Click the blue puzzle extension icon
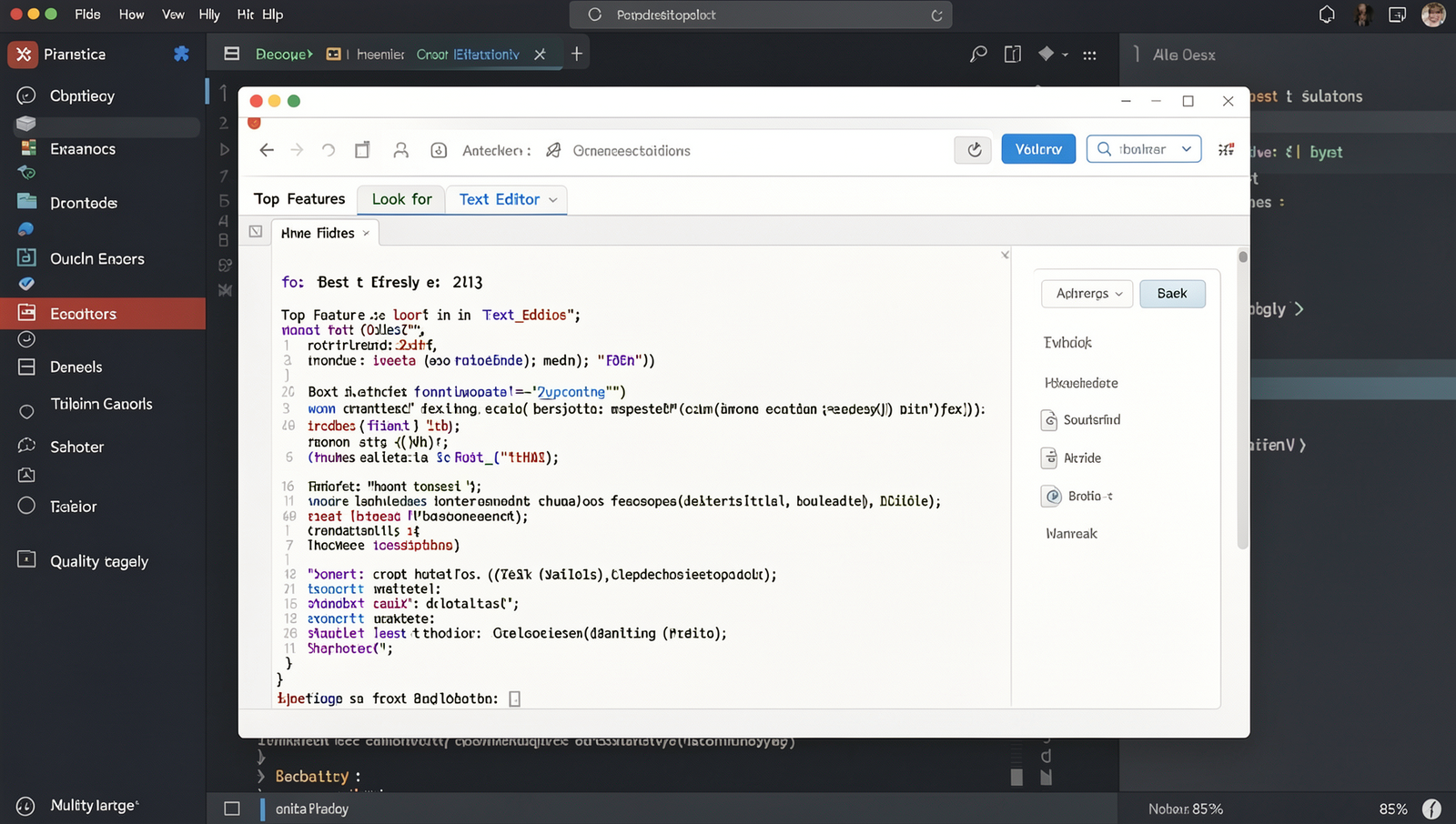The width and height of the screenshot is (1456, 824). point(181,54)
